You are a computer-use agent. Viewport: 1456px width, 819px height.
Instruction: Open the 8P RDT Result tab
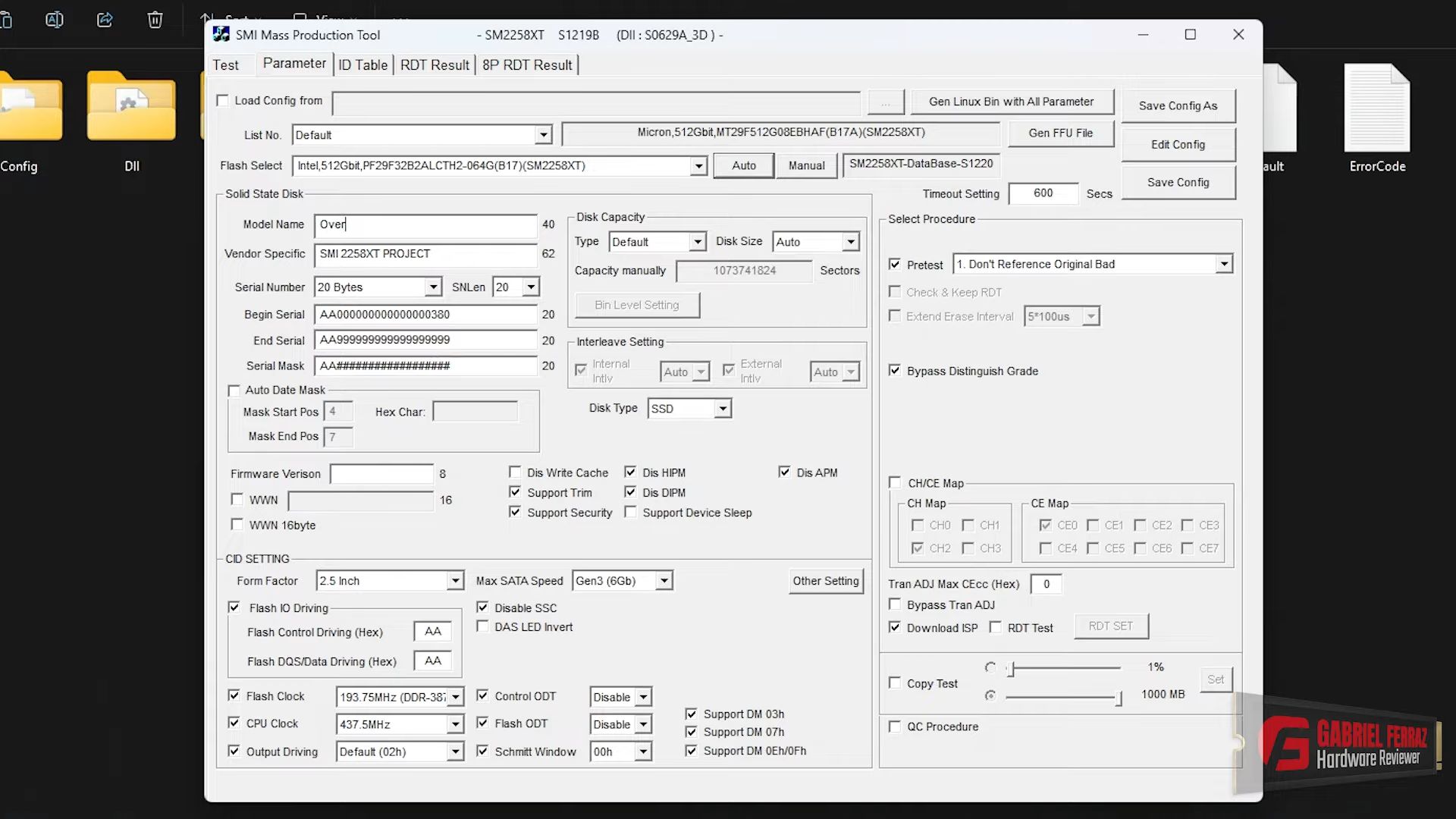[527, 65]
